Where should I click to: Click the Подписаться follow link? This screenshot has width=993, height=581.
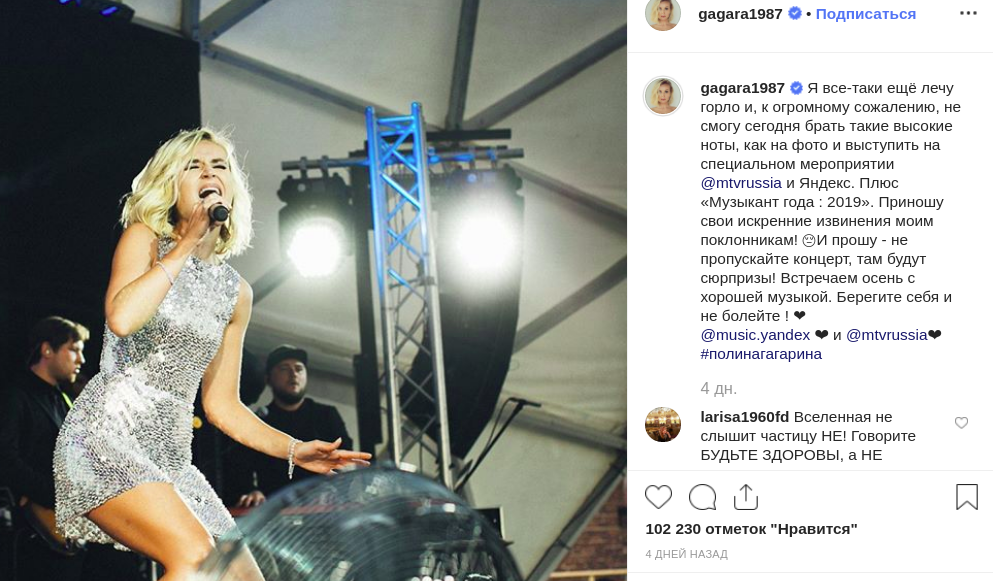pyautogui.click(x=866, y=14)
